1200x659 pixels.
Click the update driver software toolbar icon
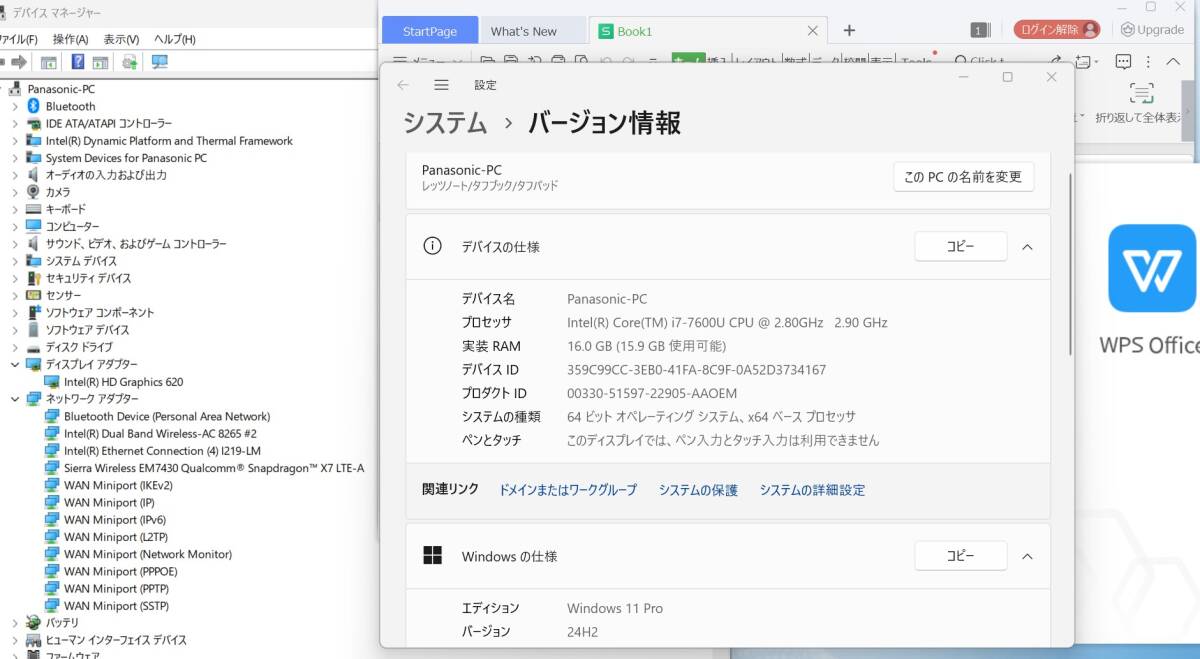coord(129,62)
